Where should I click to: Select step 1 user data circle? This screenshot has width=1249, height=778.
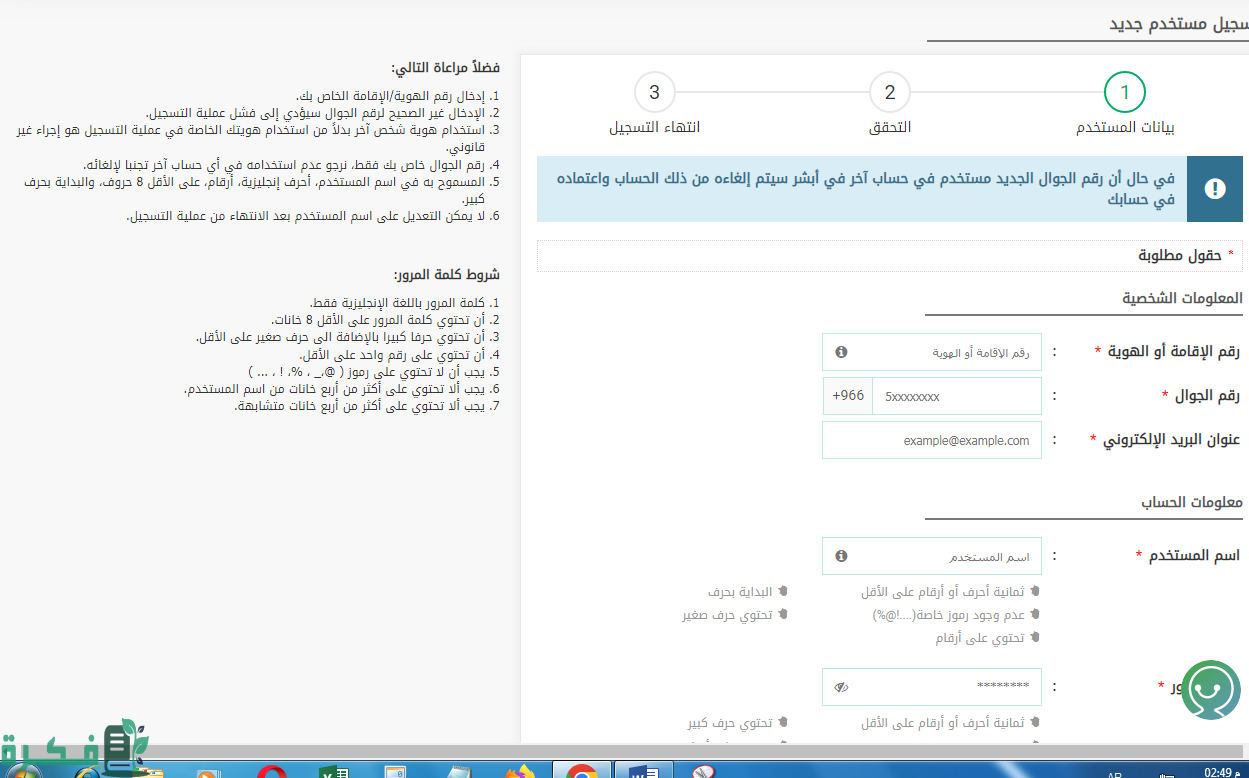point(1124,93)
